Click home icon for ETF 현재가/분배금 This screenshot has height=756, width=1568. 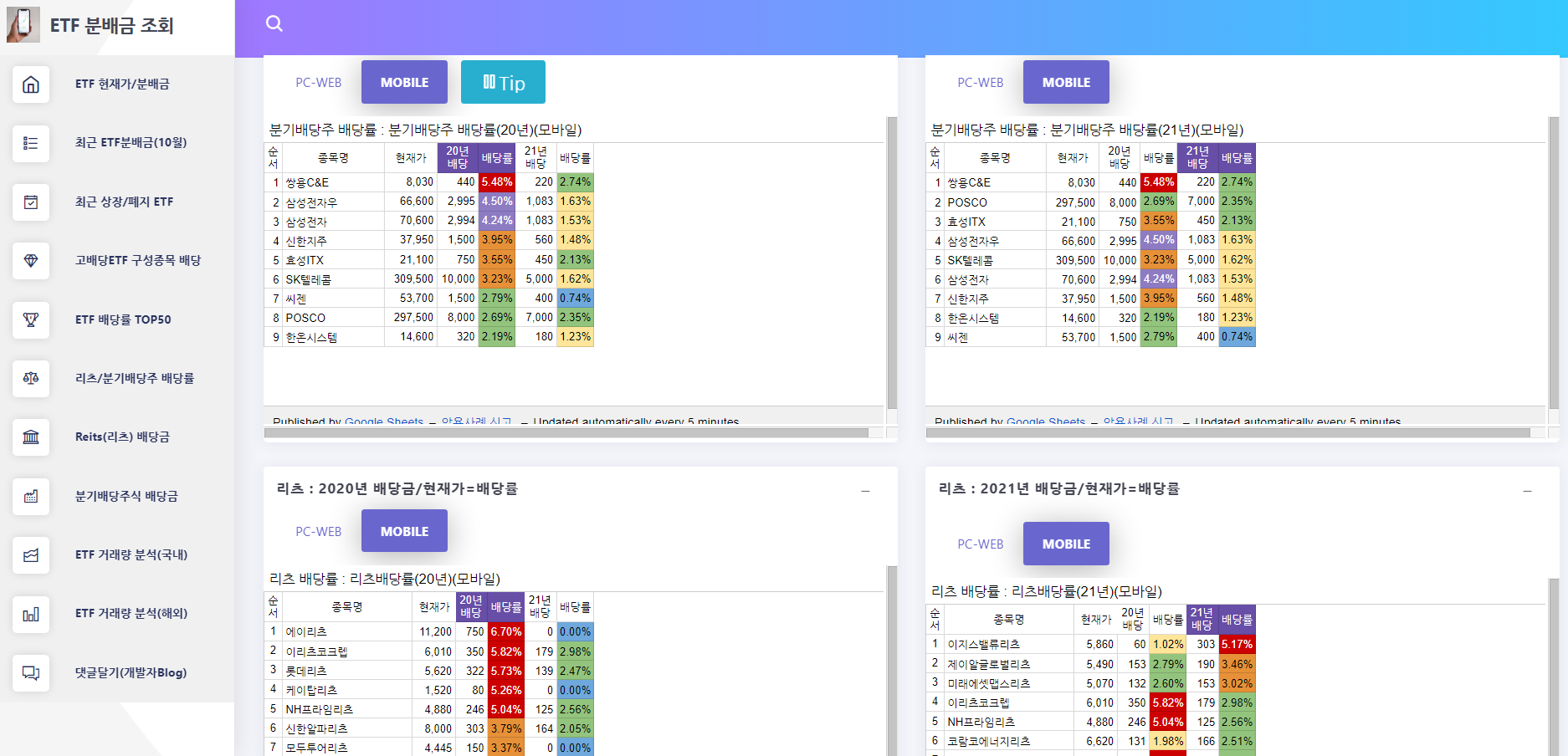(31, 84)
